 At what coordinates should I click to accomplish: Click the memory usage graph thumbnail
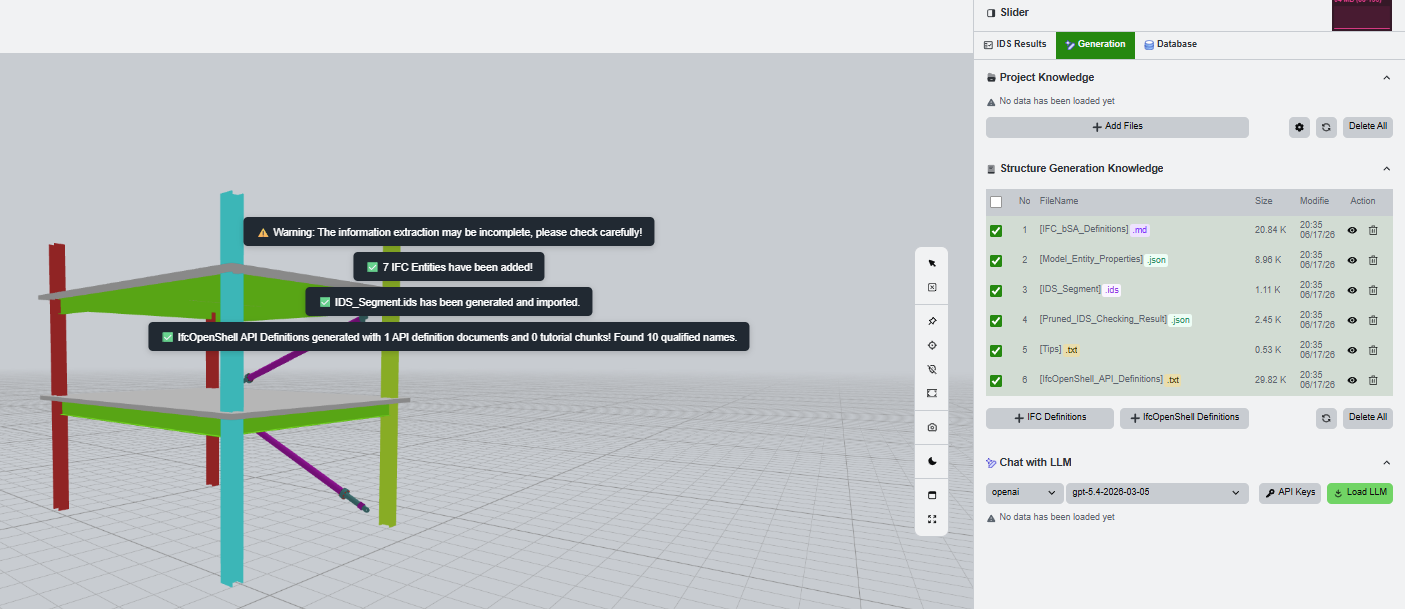pyautogui.click(x=1361, y=15)
